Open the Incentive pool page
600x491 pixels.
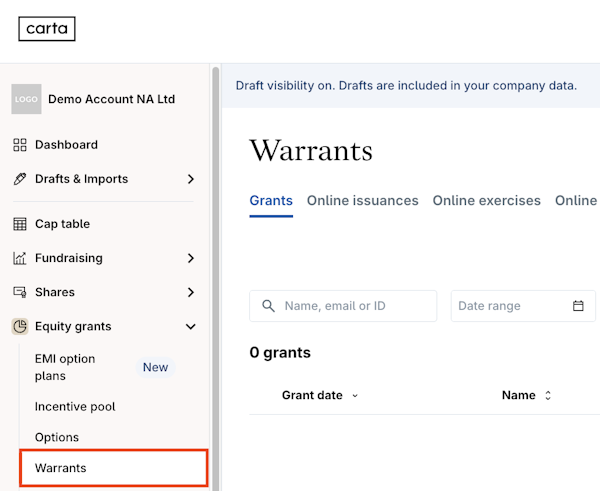tap(75, 407)
